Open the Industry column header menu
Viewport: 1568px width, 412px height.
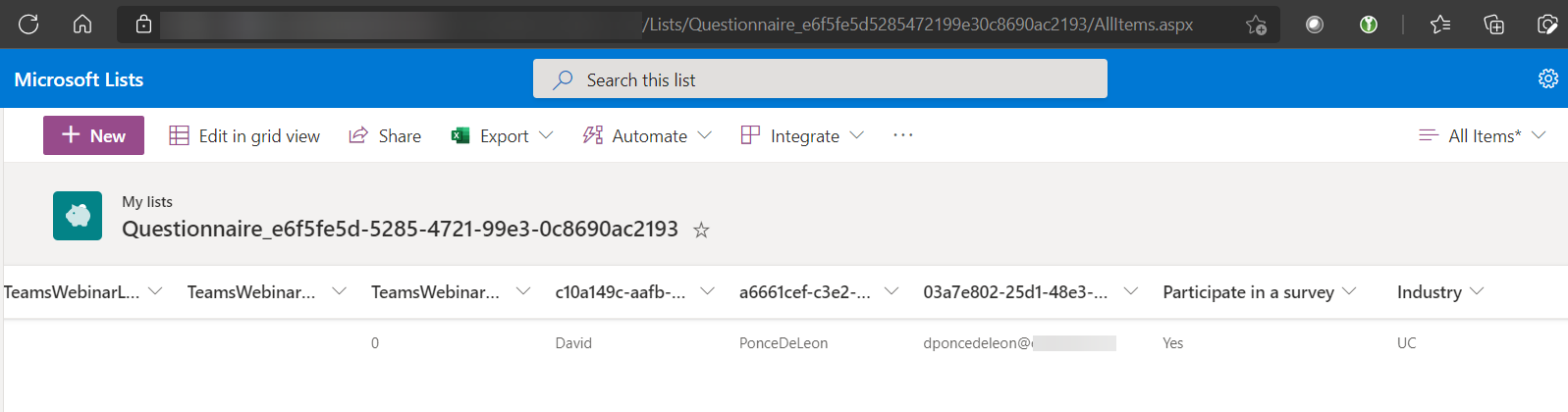point(1439,291)
